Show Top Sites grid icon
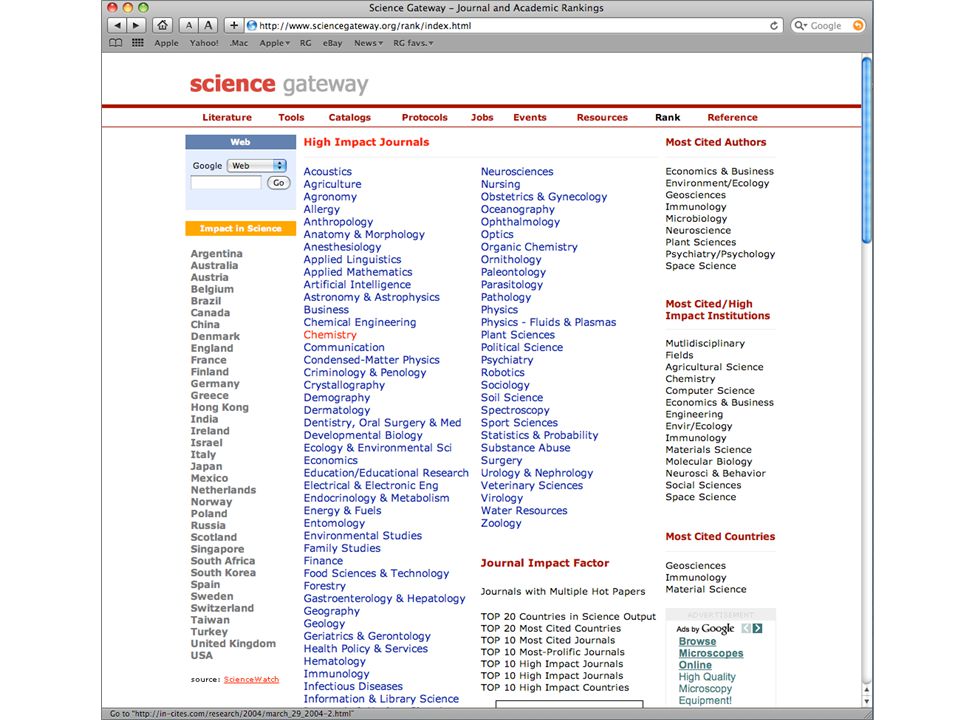The image size is (960, 720). click(138, 43)
